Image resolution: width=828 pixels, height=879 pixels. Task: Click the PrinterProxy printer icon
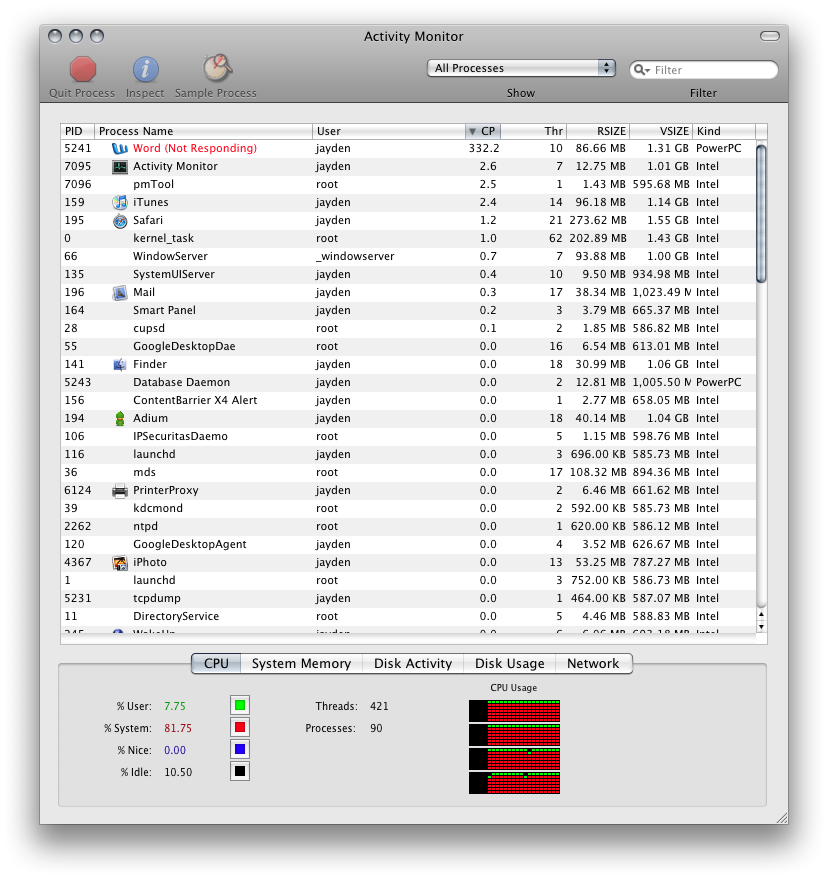(119, 491)
